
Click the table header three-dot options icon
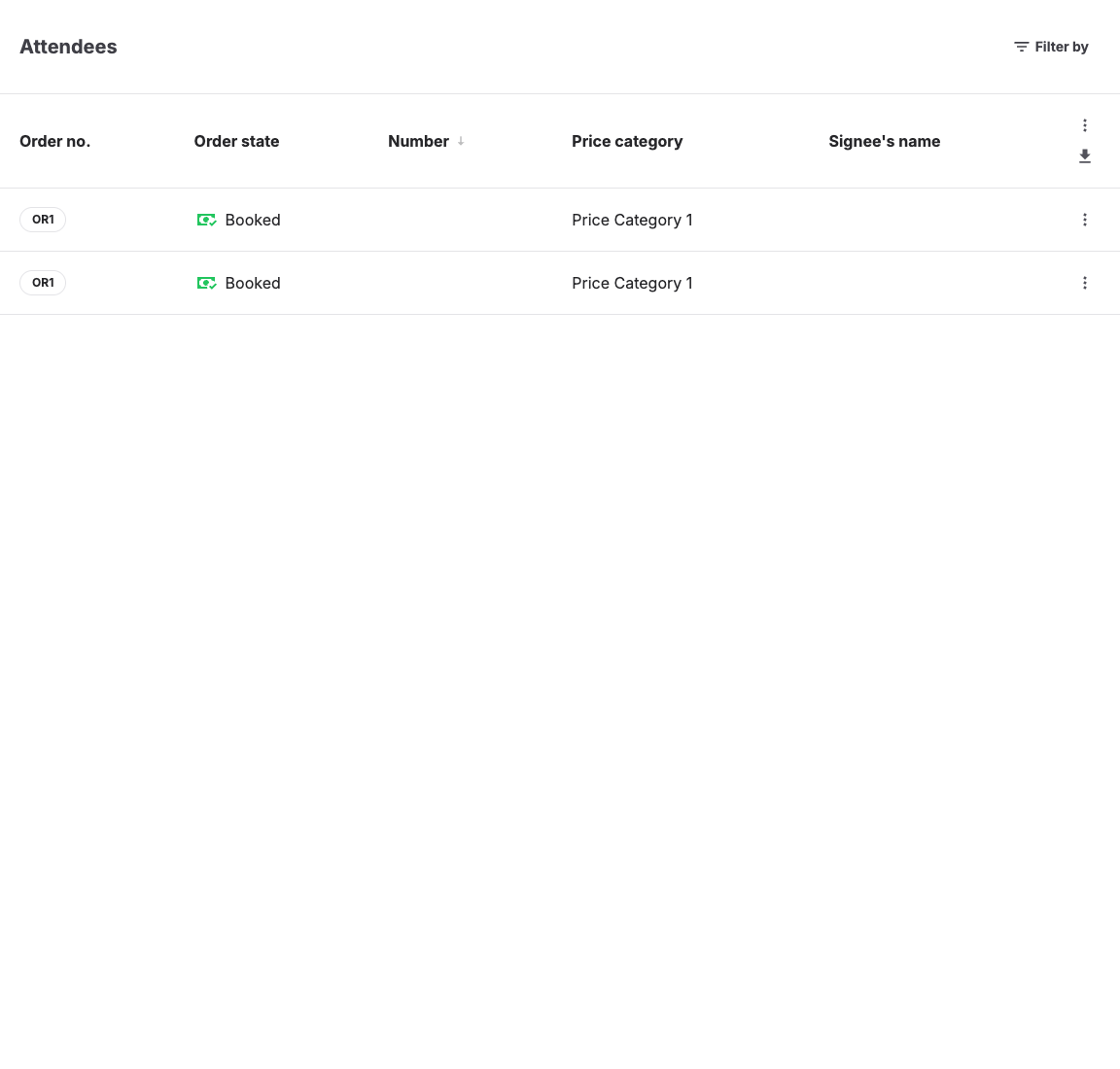coord(1084,125)
